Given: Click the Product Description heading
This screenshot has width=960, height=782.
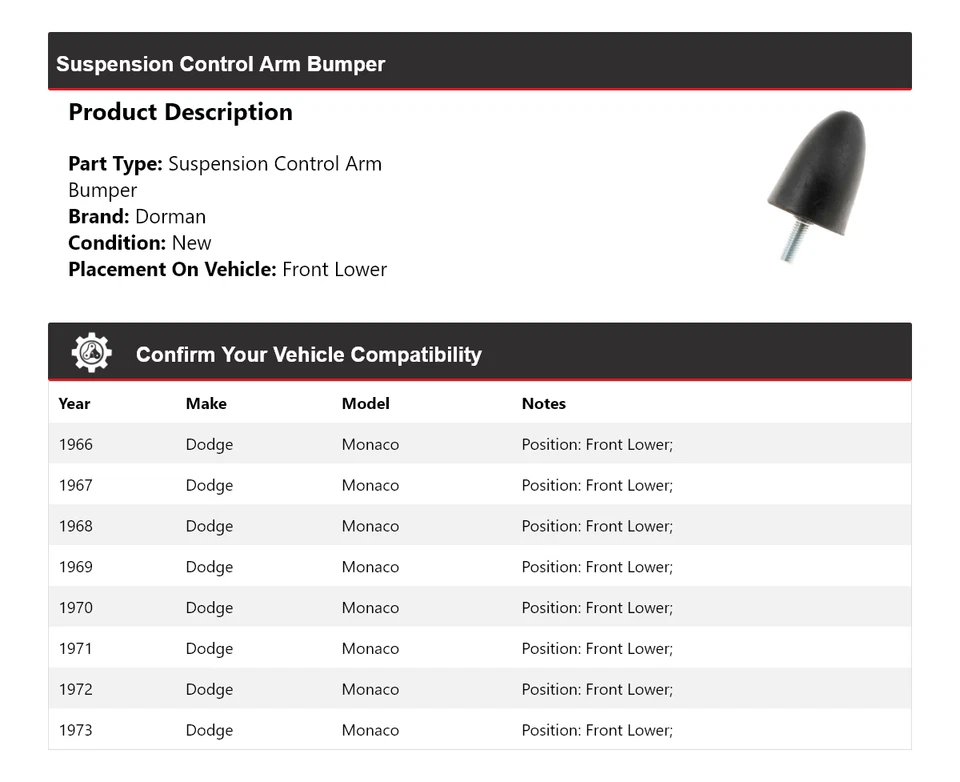Looking at the screenshot, I should point(180,112).
